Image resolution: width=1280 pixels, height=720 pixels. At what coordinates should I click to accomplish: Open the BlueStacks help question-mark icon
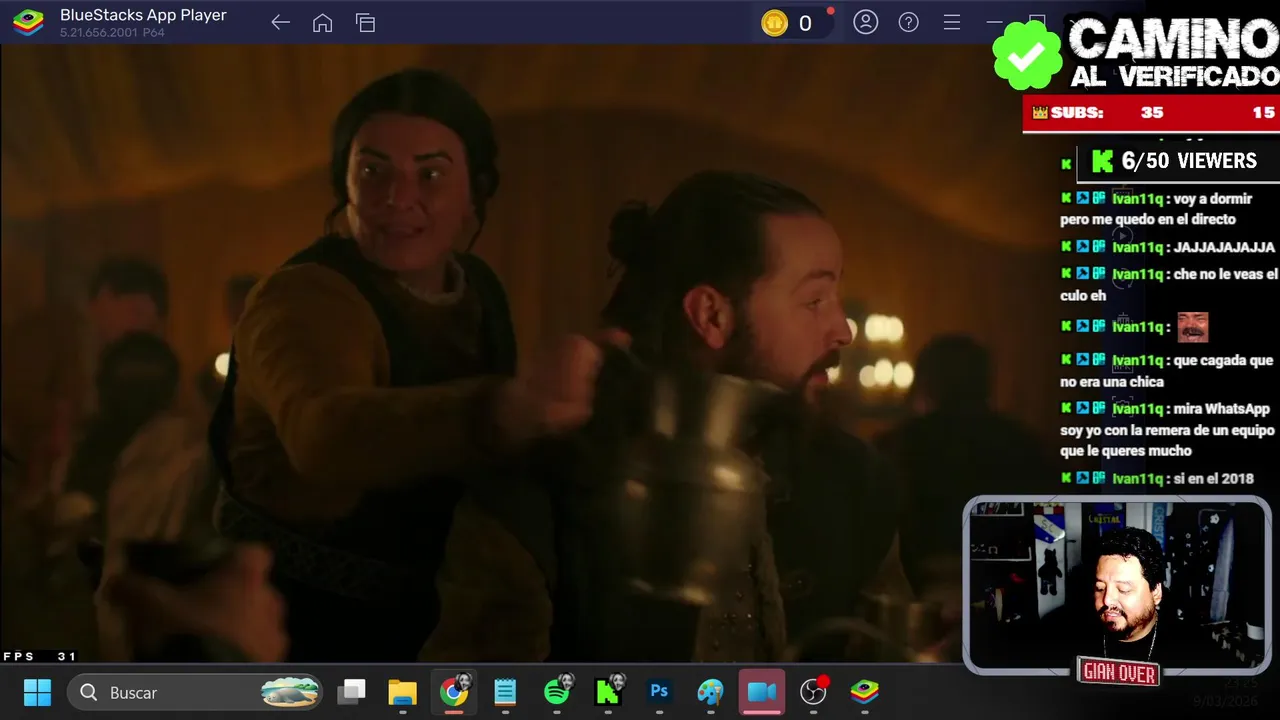tap(908, 22)
